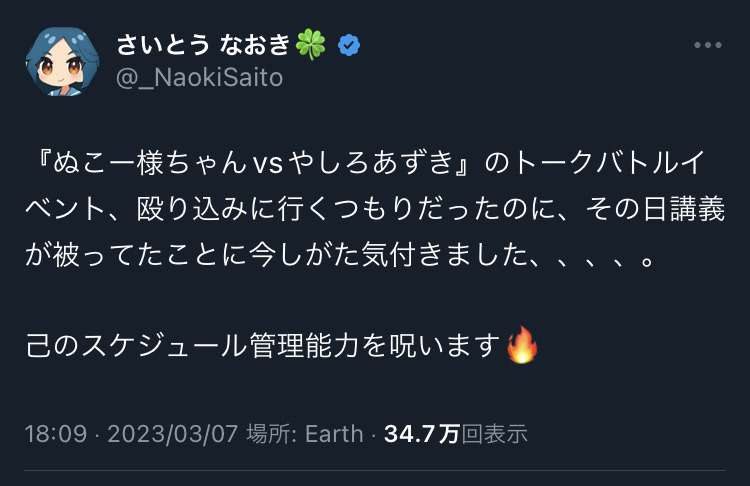Click the line 己のスケジュール管理能力を呪います
750x486 pixels.
(262, 346)
